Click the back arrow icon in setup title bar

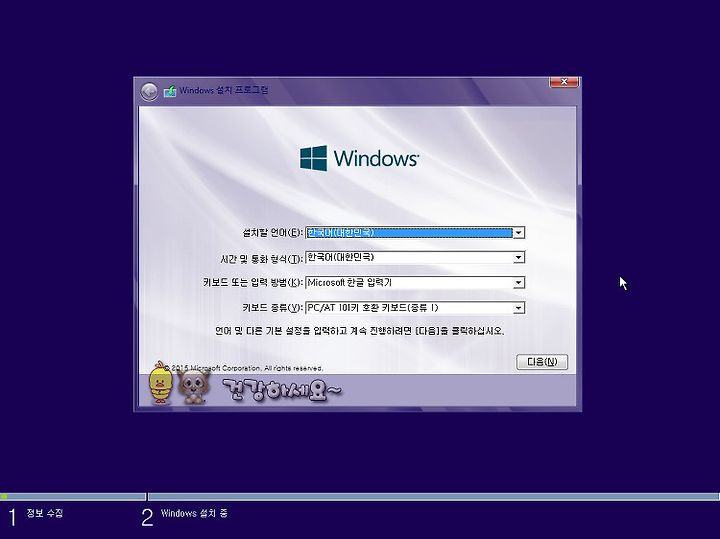click(149, 91)
